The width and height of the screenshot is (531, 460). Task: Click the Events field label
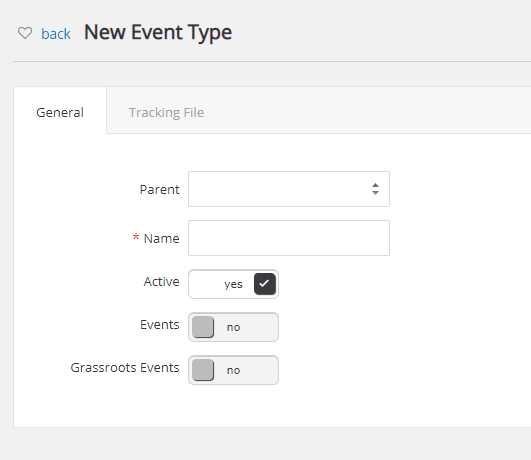160,325
